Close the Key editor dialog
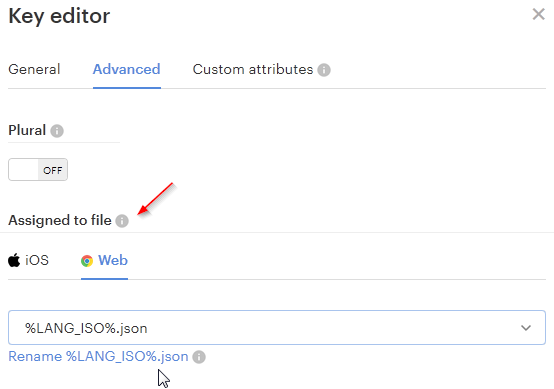554x389 pixels. (x=538, y=14)
